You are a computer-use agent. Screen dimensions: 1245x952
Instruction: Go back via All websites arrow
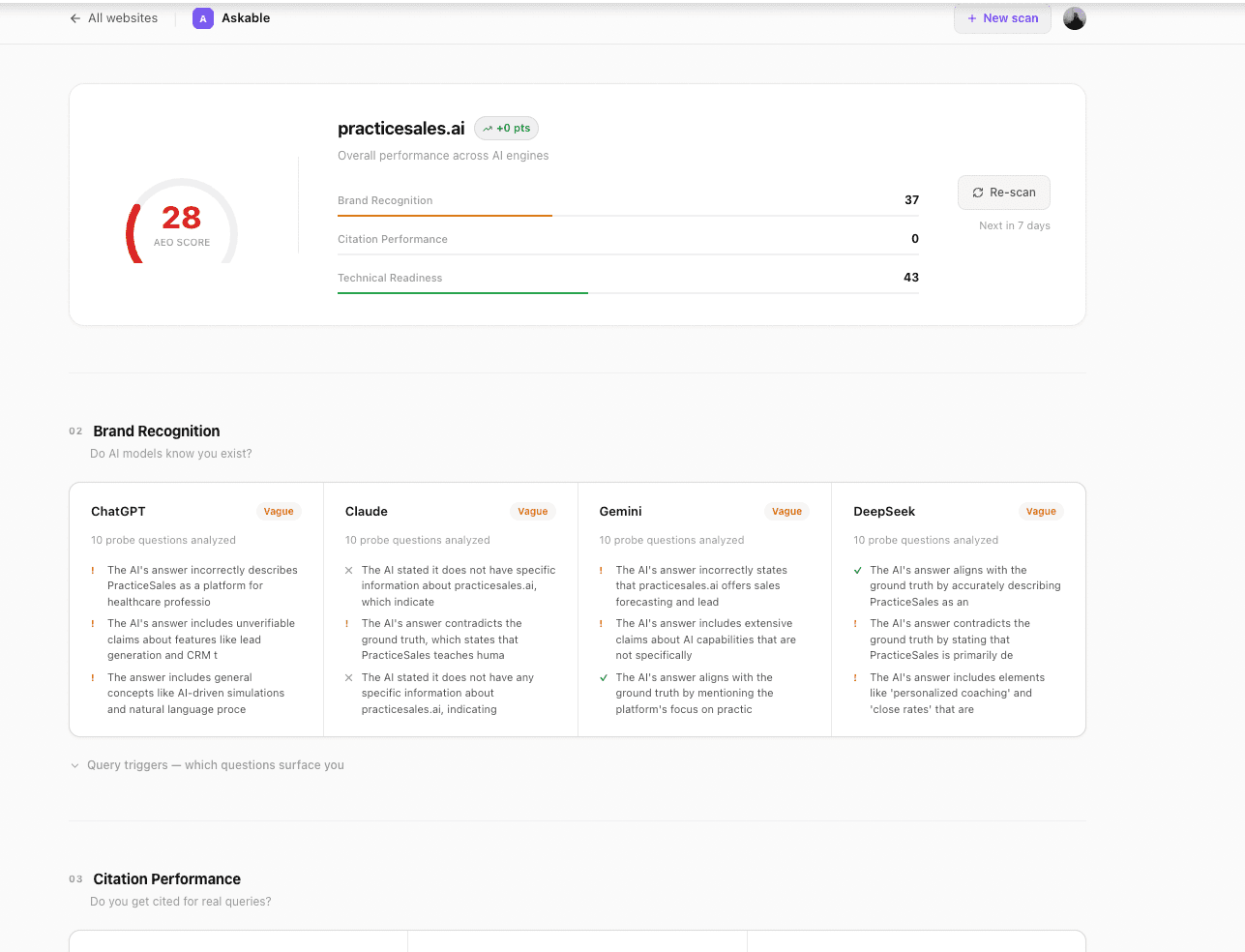point(75,18)
